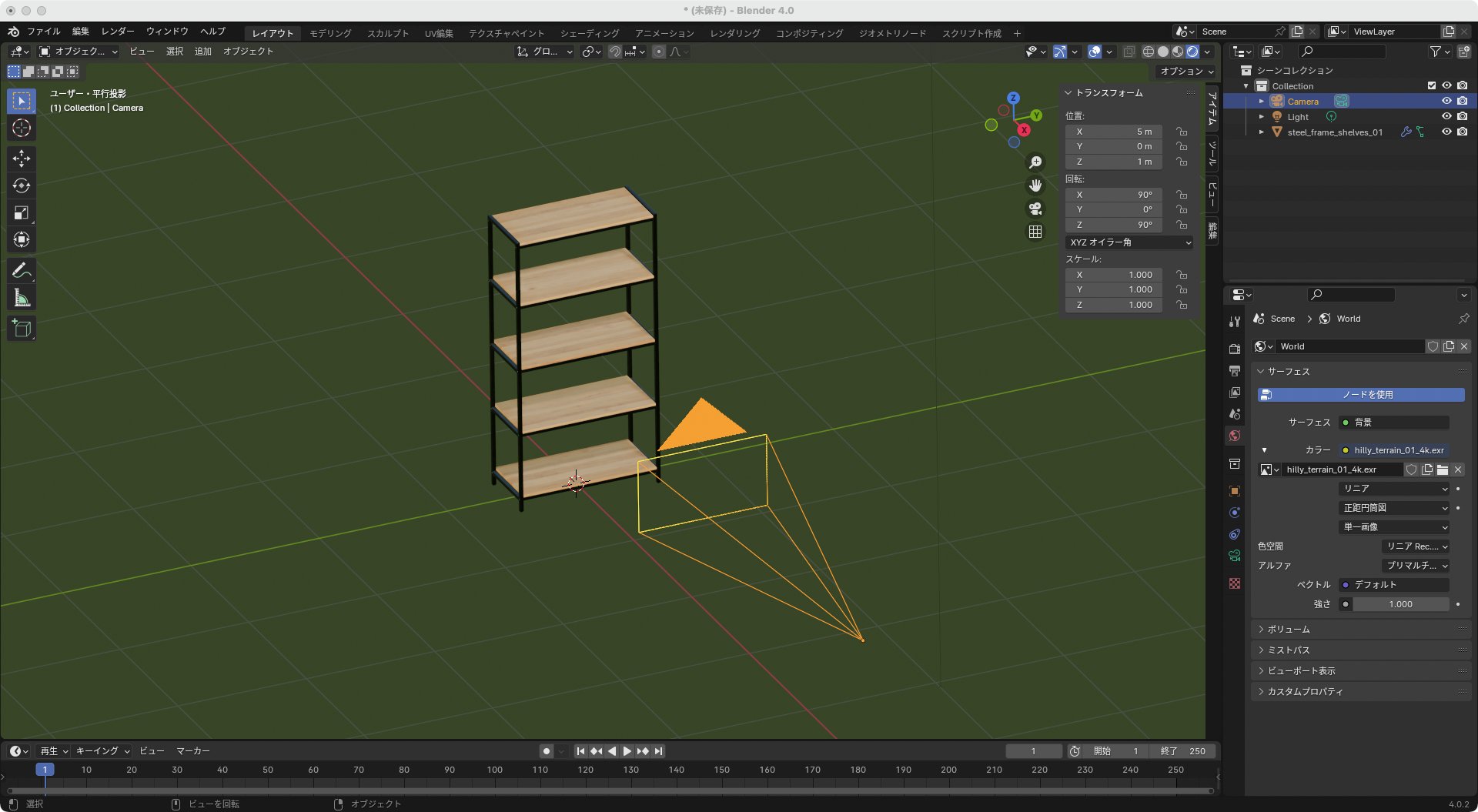Screen dimensions: 1478x812
Task: Open the Physics properties tab icon
Action: click(1235, 513)
